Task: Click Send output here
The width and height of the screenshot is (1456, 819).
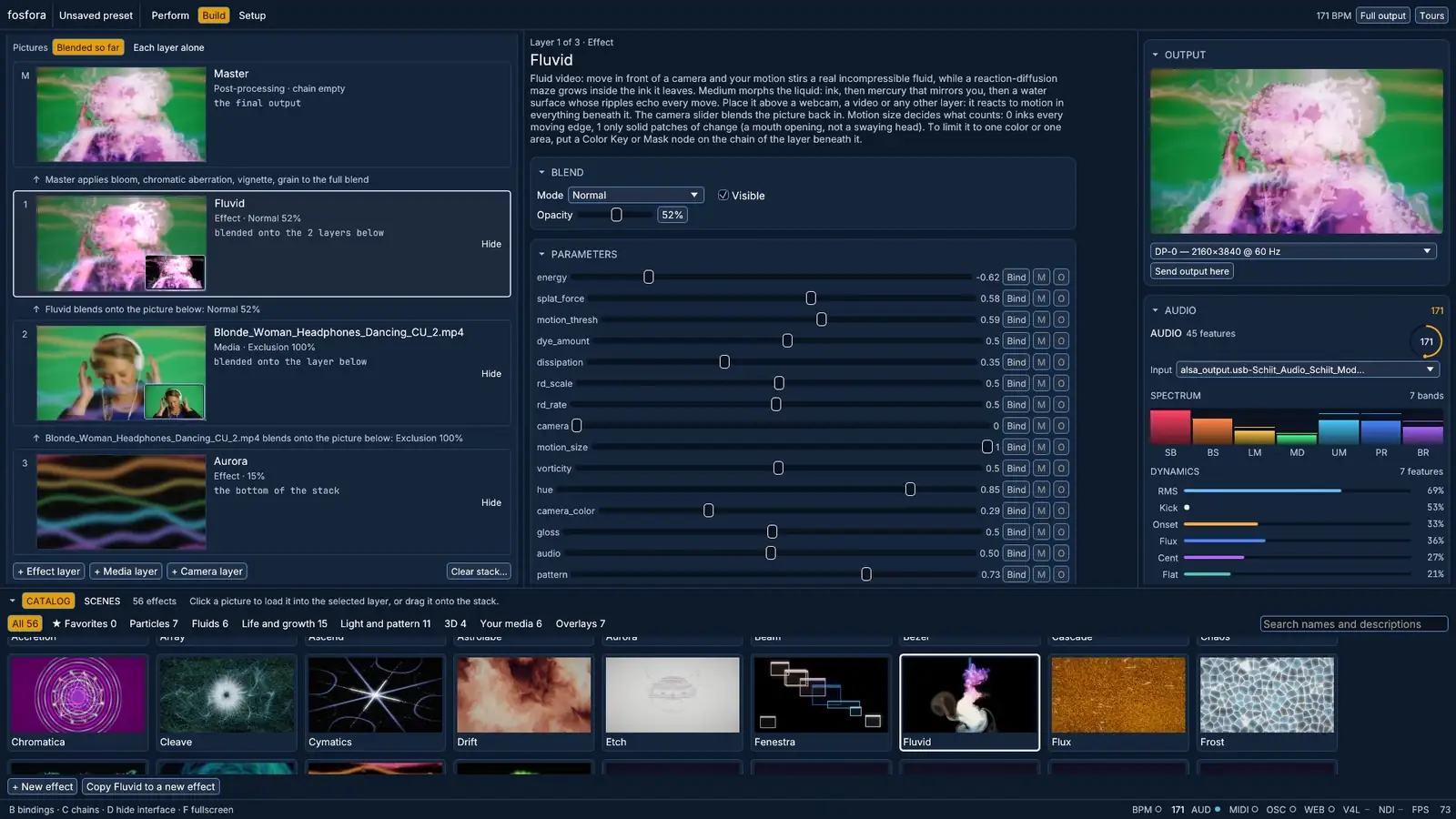Action: 1191,271
